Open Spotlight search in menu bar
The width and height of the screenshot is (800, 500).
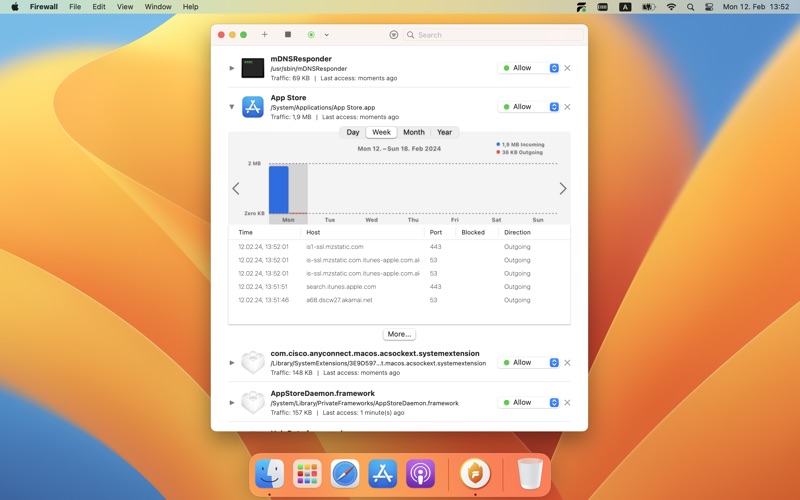click(x=690, y=7)
